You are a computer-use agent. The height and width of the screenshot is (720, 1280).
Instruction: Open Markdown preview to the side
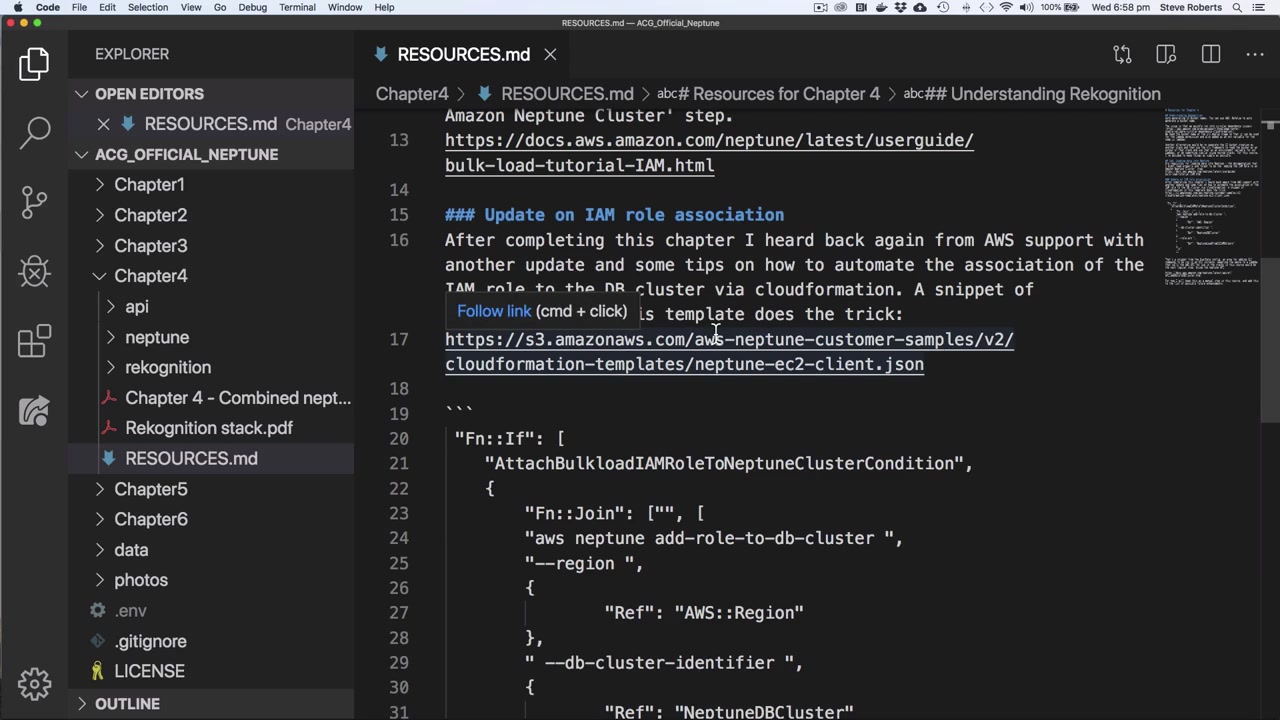point(1166,54)
